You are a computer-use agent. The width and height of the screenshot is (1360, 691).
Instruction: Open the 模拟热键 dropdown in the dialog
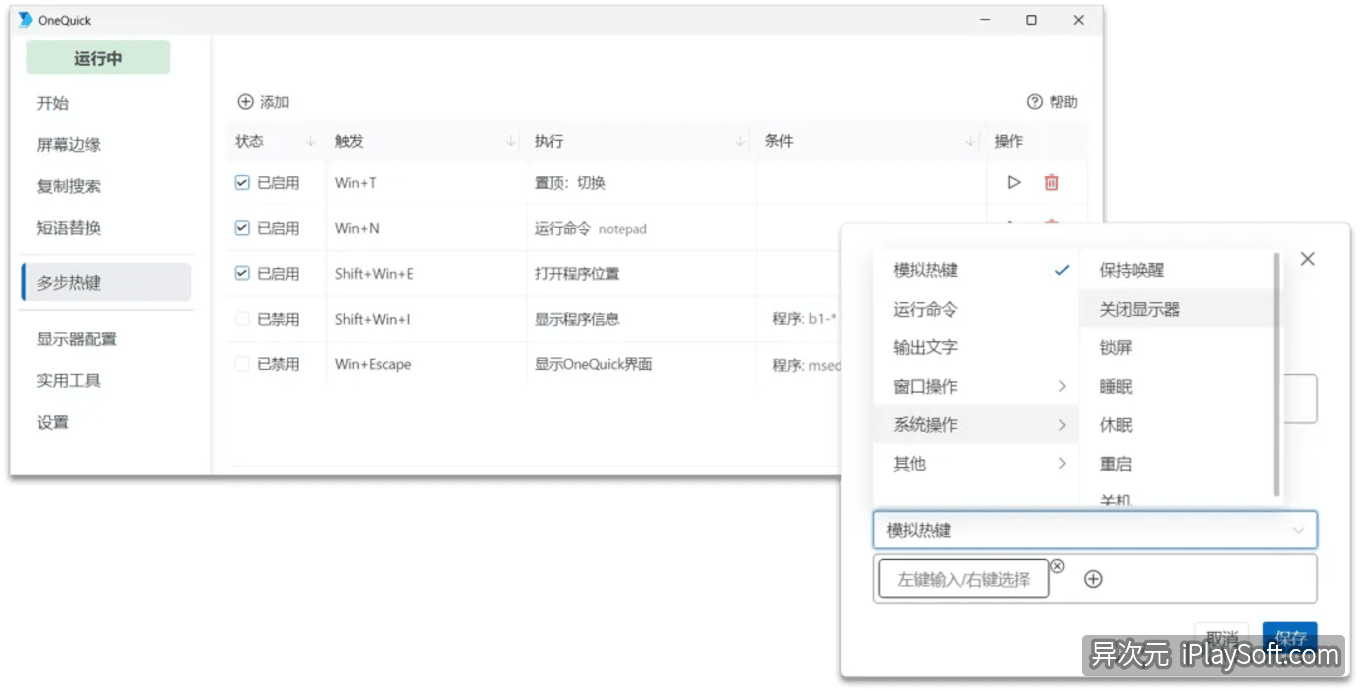point(1094,530)
